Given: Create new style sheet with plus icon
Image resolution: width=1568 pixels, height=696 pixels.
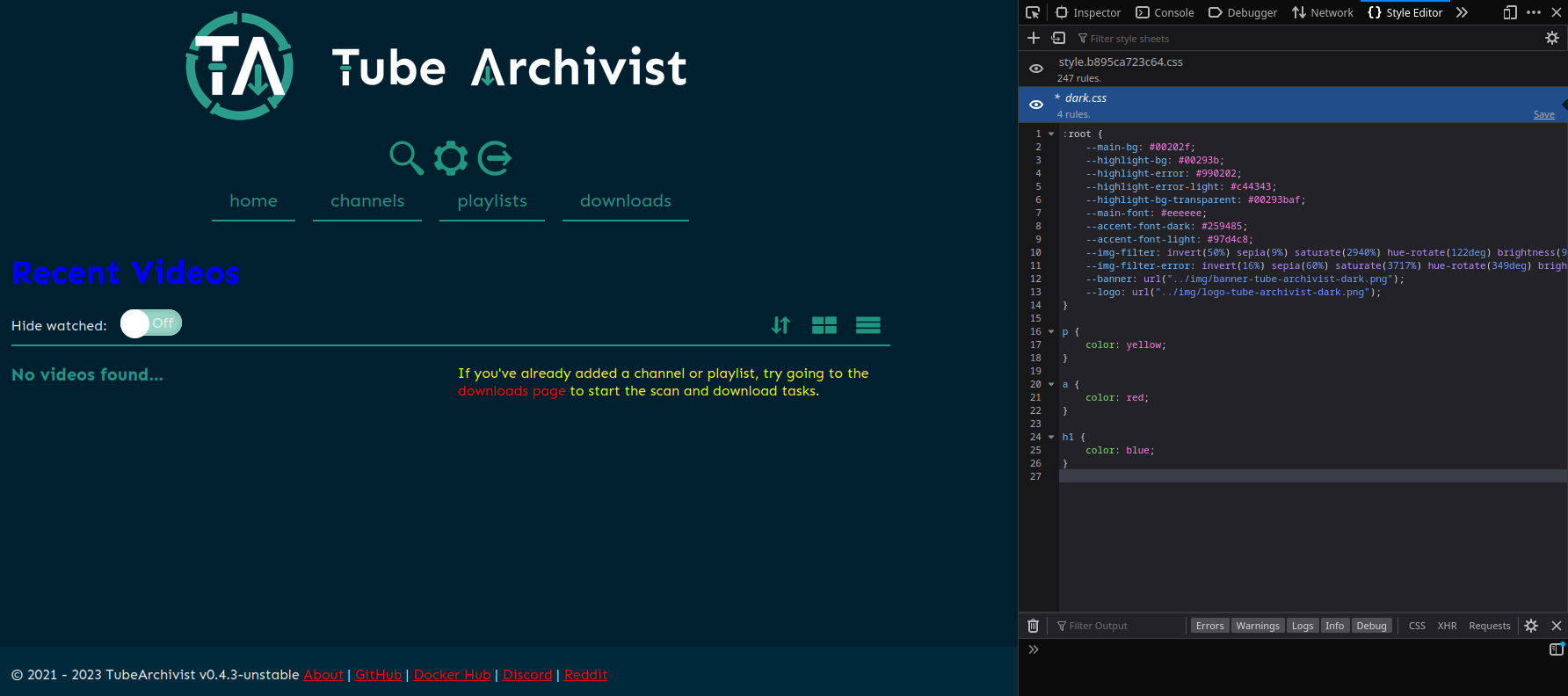Looking at the screenshot, I should pos(1034,38).
